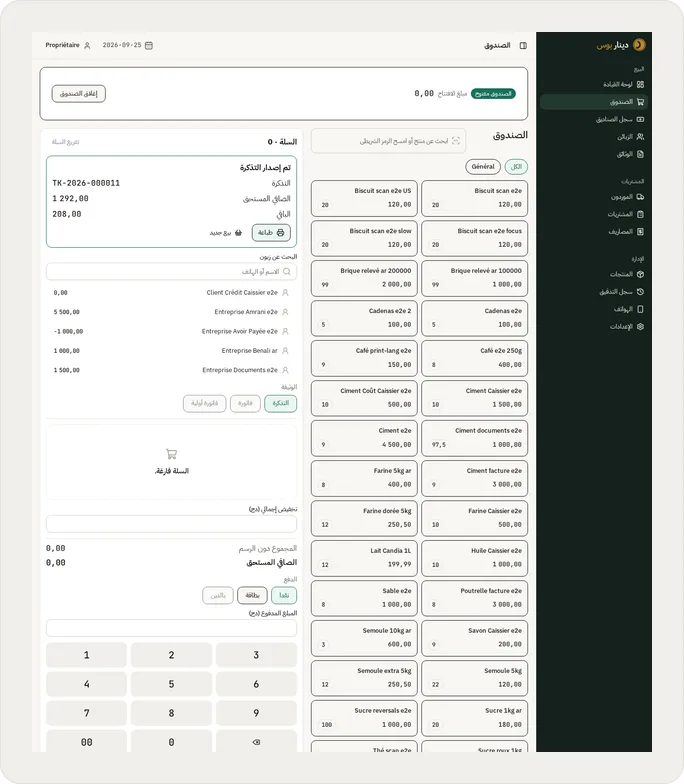Select customer Entreprise Benali ar

(x=171, y=351)
